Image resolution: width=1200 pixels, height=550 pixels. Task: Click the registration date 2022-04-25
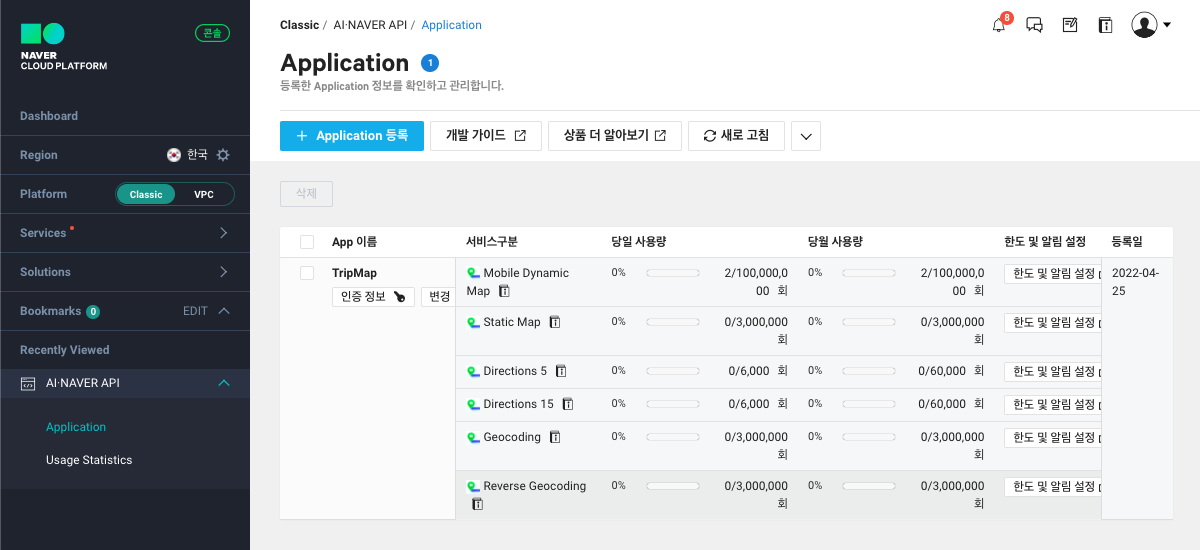(x=1135, y=282)
